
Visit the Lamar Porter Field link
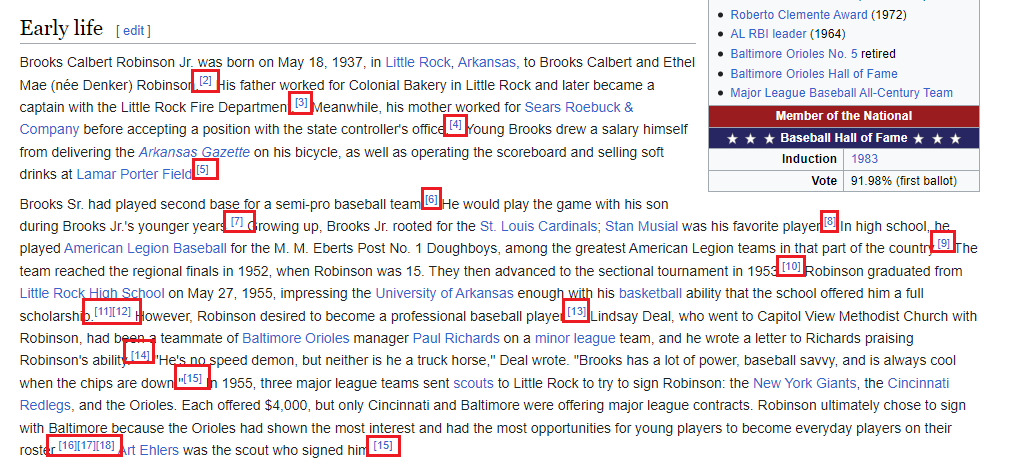pyautogui.click(x=134, y=175)
